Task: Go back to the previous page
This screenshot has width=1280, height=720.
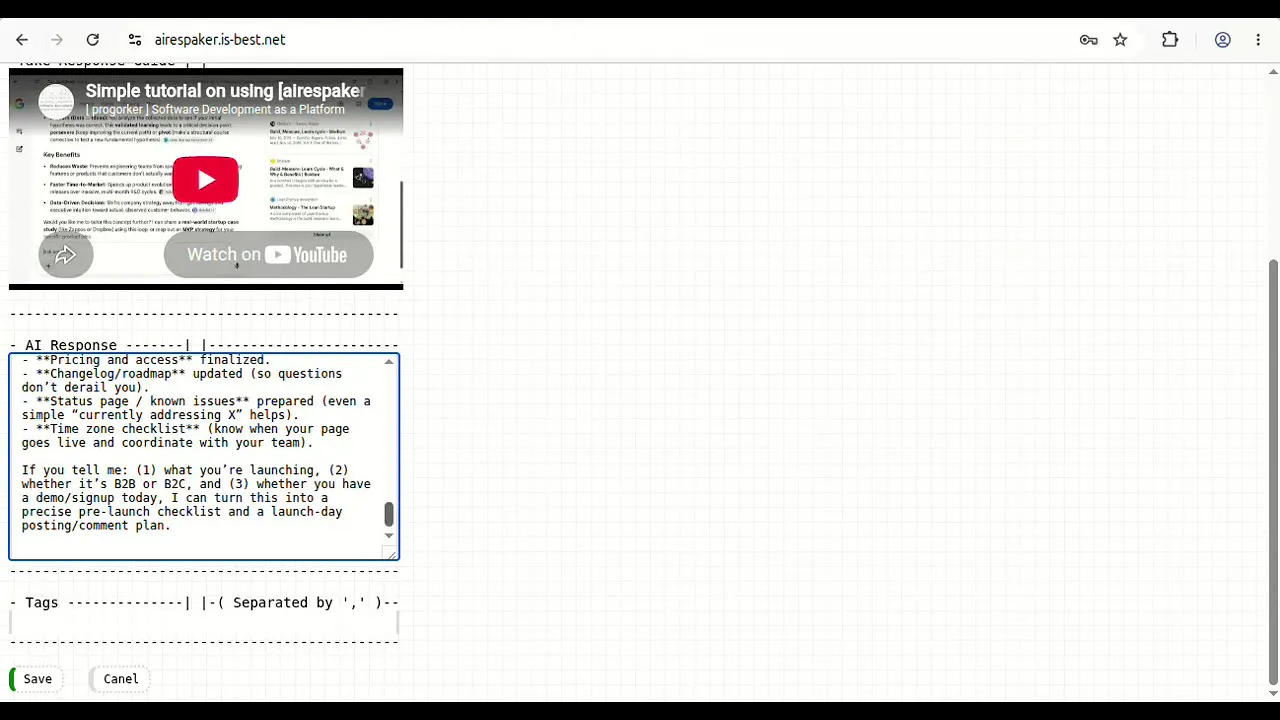Action: [22, 40]
